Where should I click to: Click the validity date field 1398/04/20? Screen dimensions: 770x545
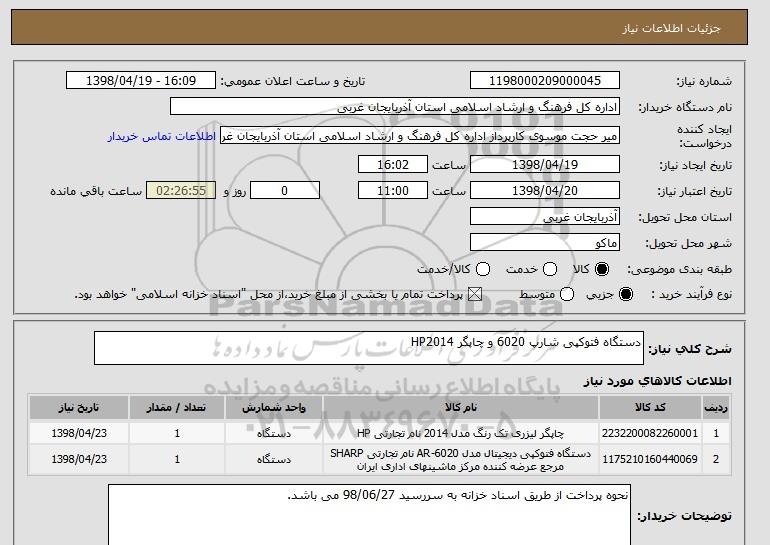[x=545, y=191]
